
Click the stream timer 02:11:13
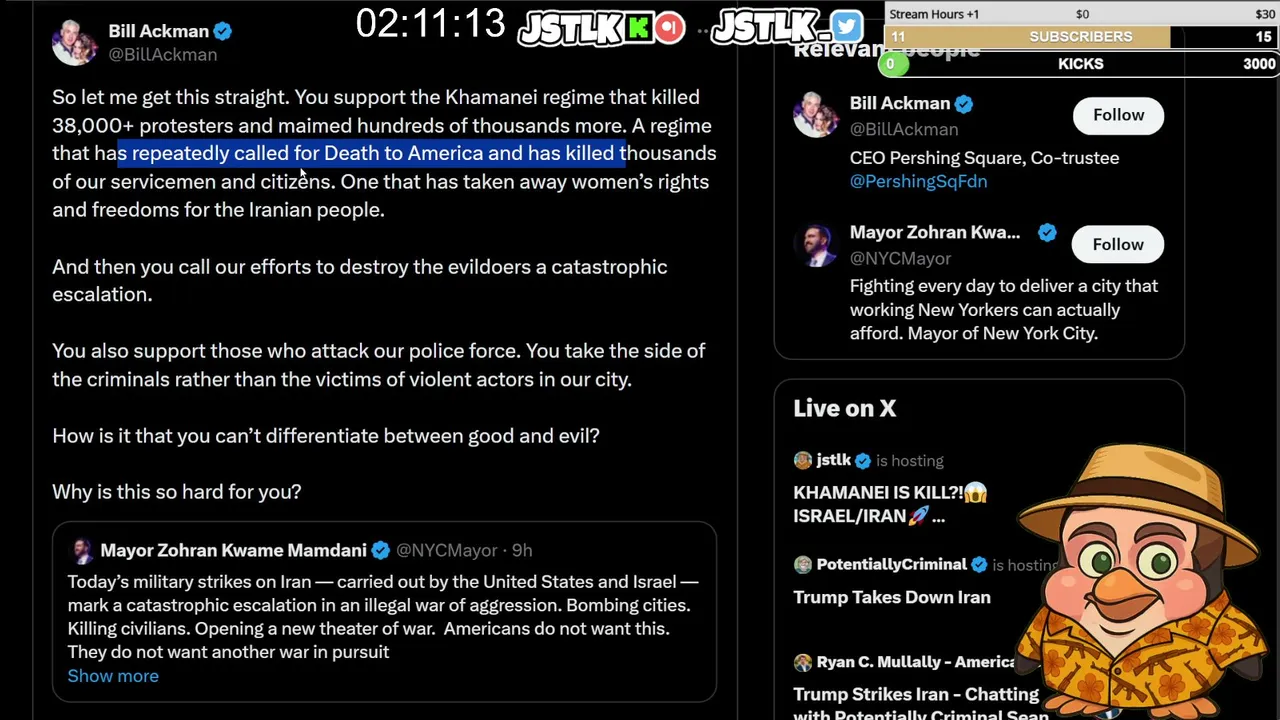click(x=431, y=24)
